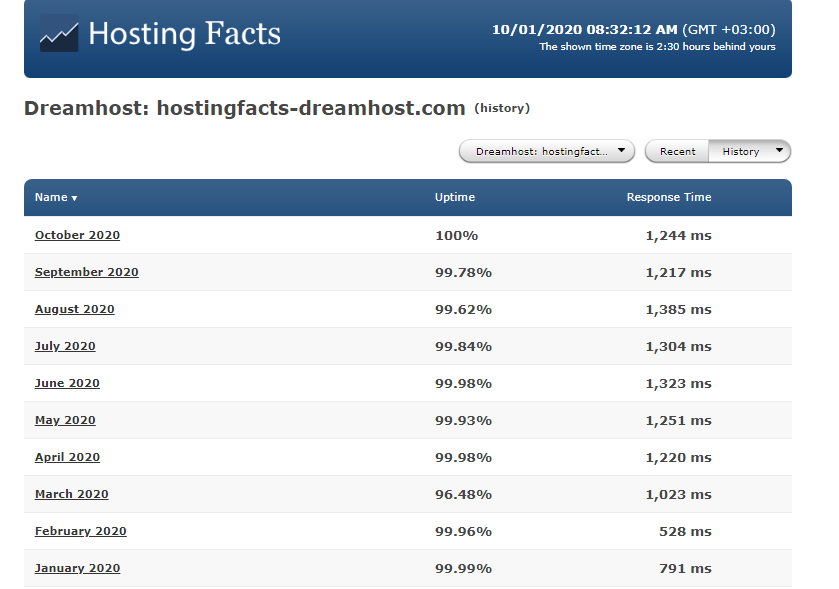This screenshot has width=839, height=589.
Task: Expand the History dropdown arrow
Action: coord(779,150)
